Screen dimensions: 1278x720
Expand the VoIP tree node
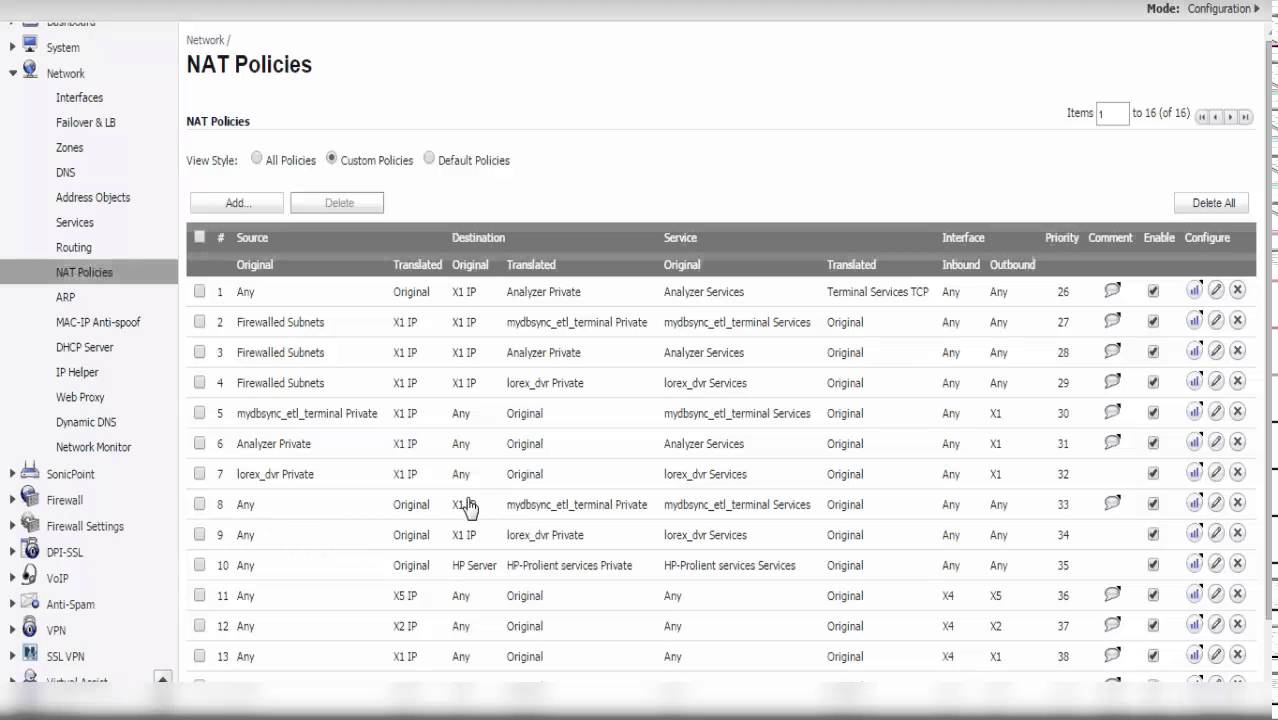pos(13,578)
